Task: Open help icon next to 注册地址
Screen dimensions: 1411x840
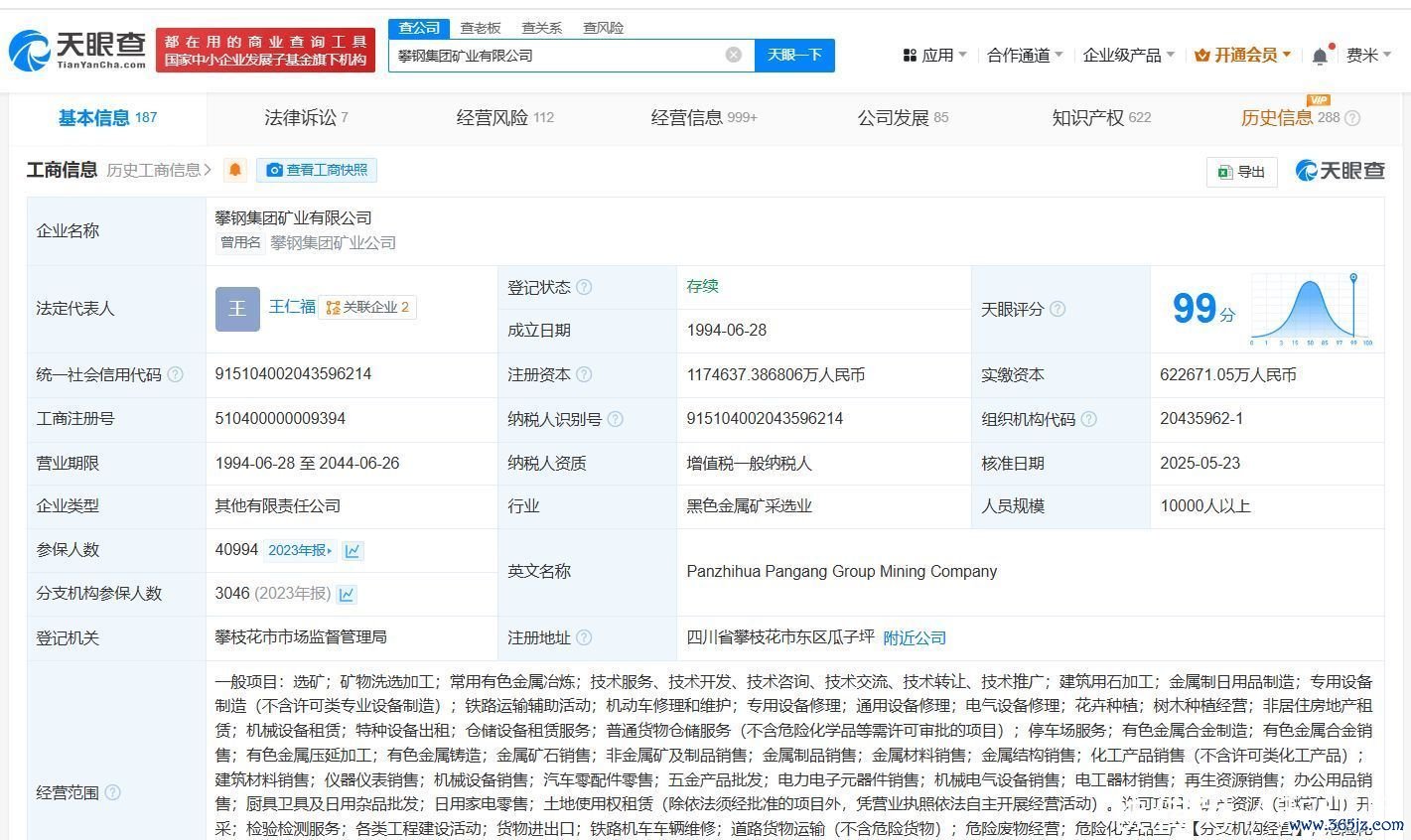Action: tap(584, 637)
